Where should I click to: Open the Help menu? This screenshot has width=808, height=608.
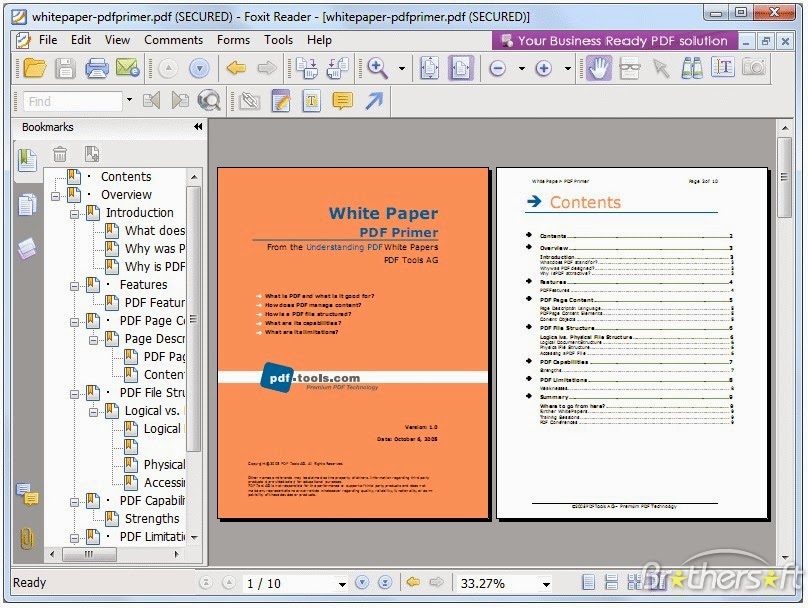[319, 40]
